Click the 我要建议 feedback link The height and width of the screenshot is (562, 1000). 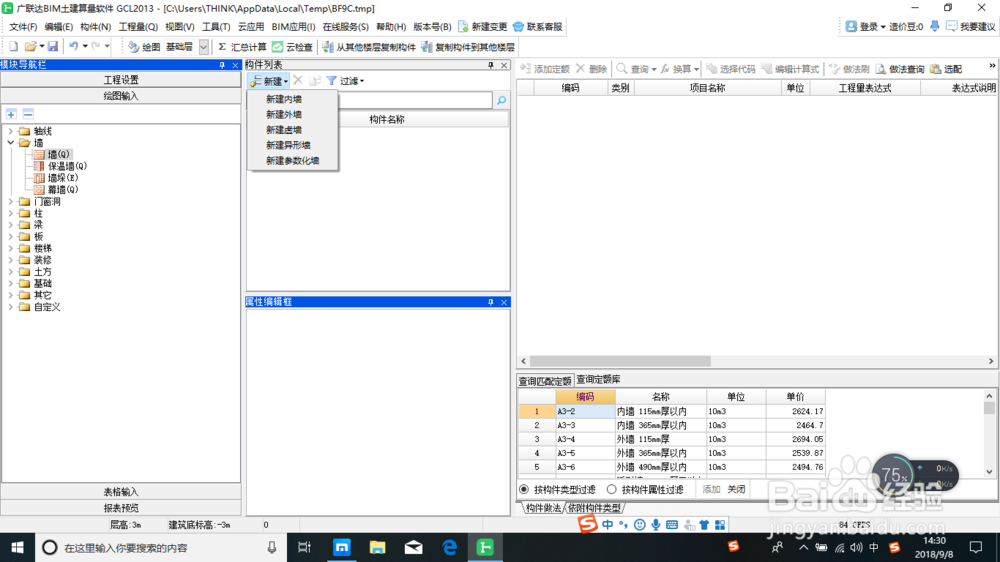point(971,27)
